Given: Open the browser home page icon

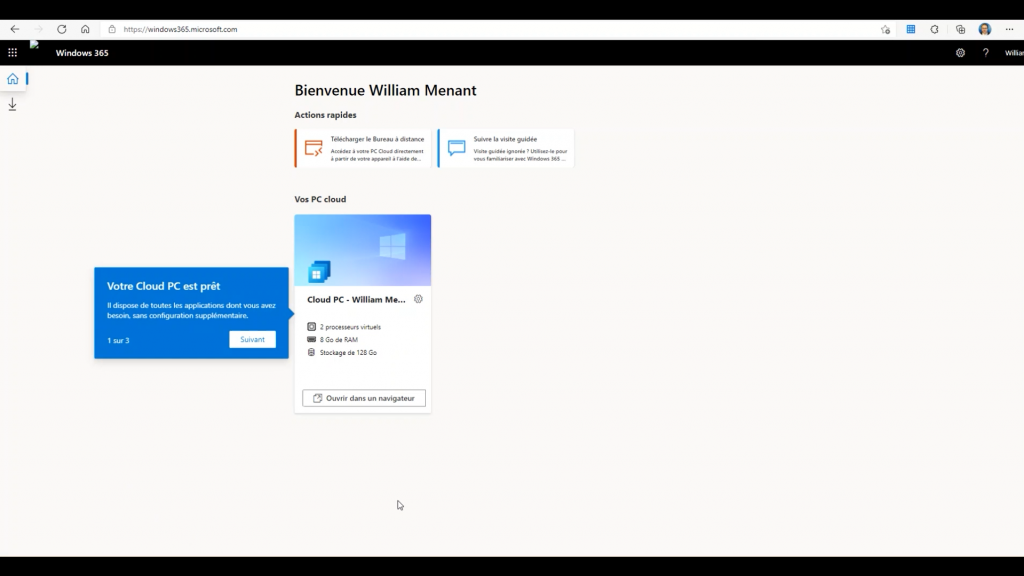Looking at the screenshot, I should pos(85,29).
